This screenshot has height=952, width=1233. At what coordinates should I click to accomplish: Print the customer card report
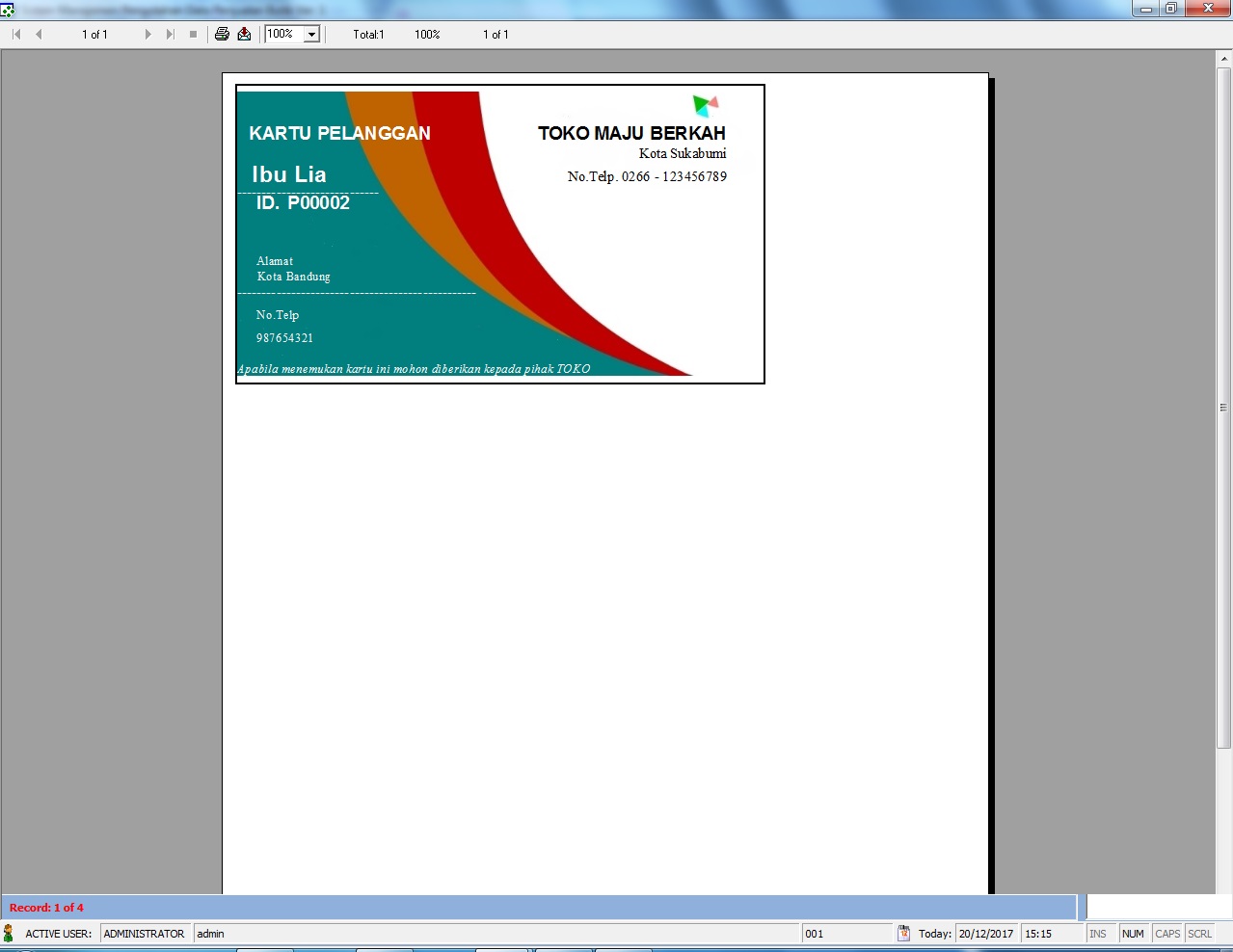click(222, 34)
